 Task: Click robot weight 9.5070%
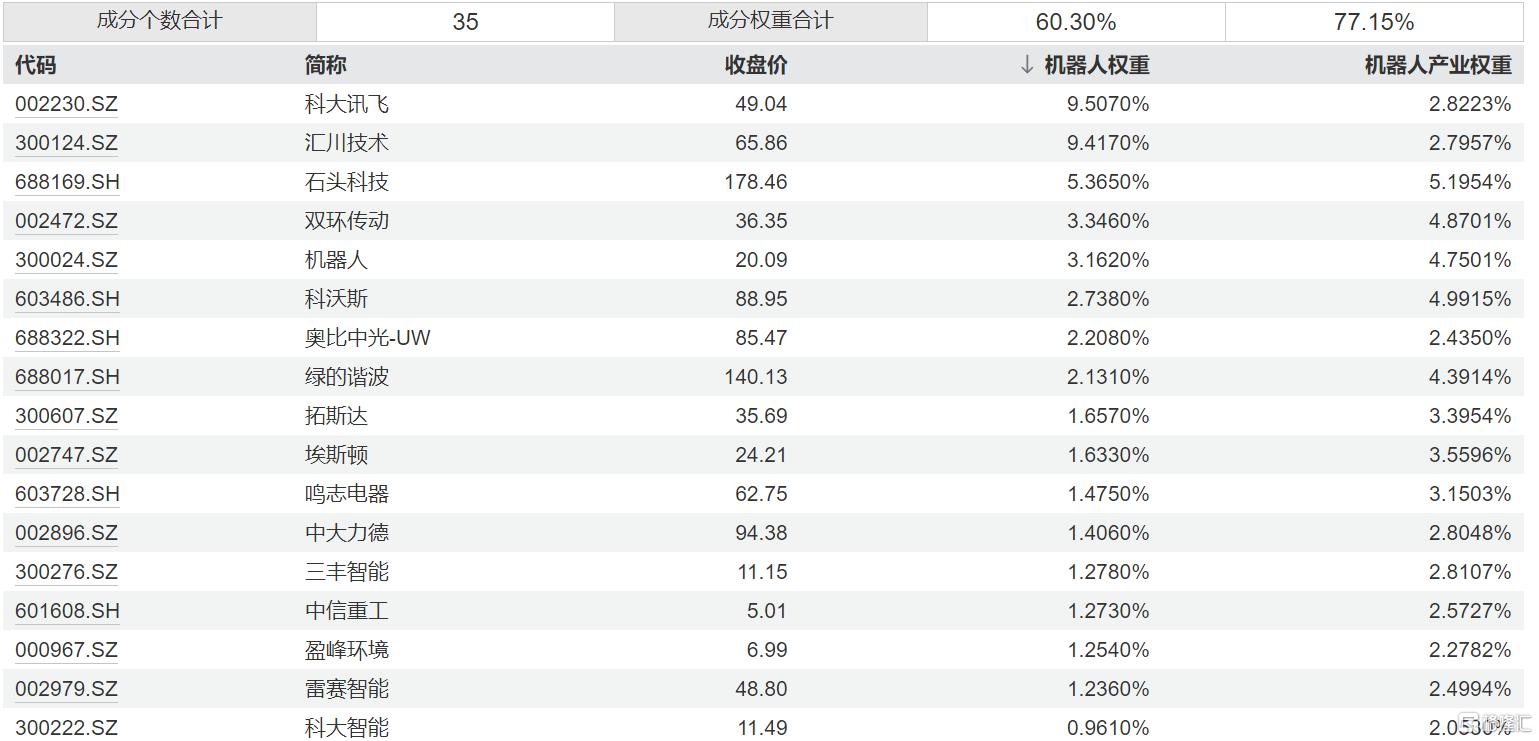pos(1108,104)
